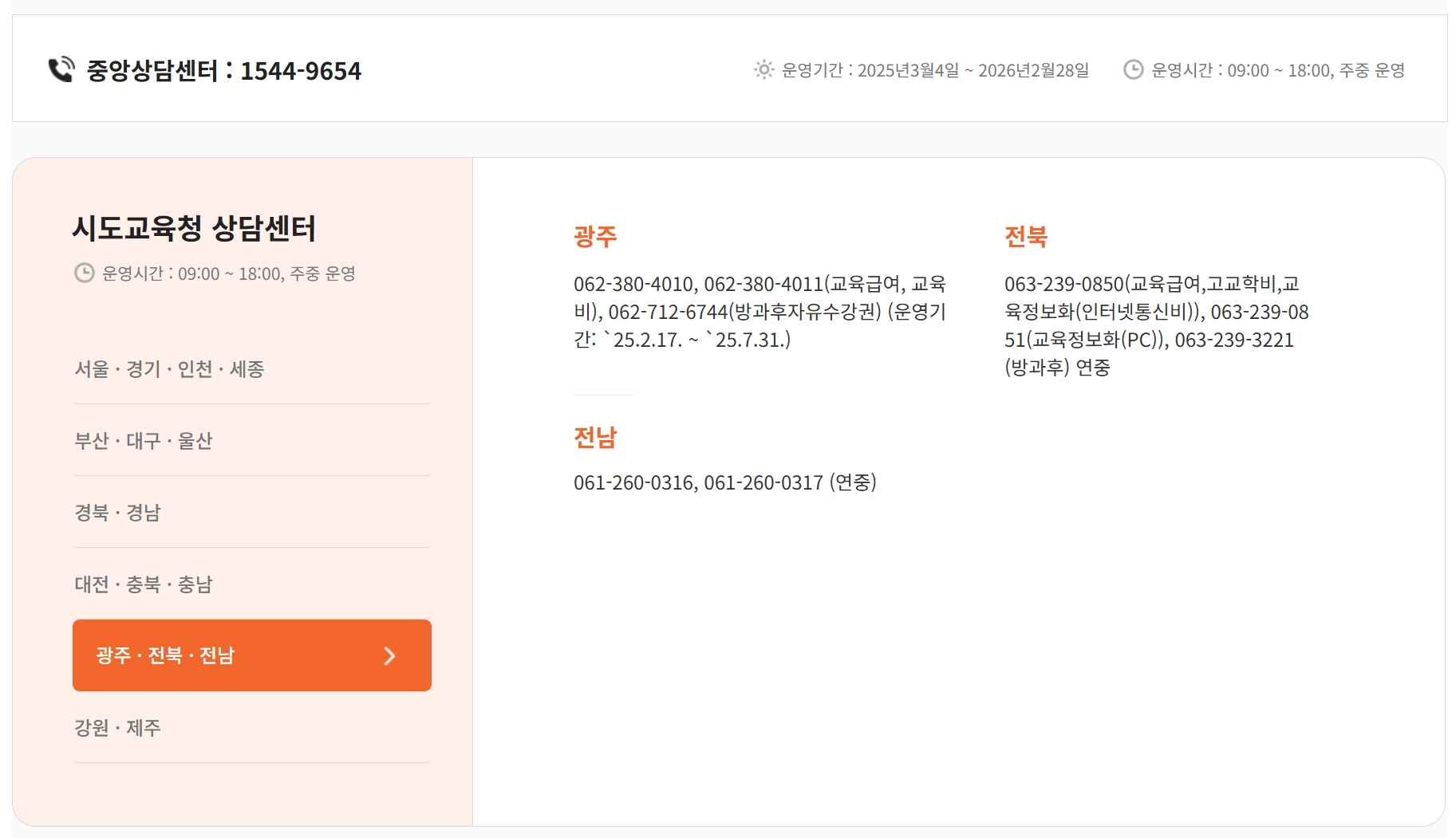Viewport: 1456px width, 838px height.
Task: Click the 전북 phone numbers starting 063-239-0850
Action: click(x=1157, y=325)
